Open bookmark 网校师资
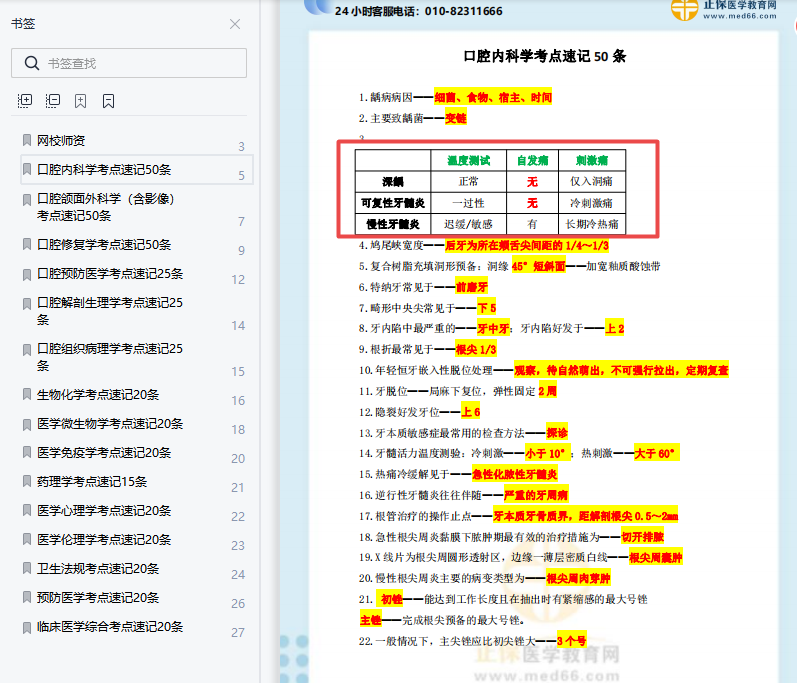Image resolution: width=797 pixels, height=683 pixels. click(61, 140)
